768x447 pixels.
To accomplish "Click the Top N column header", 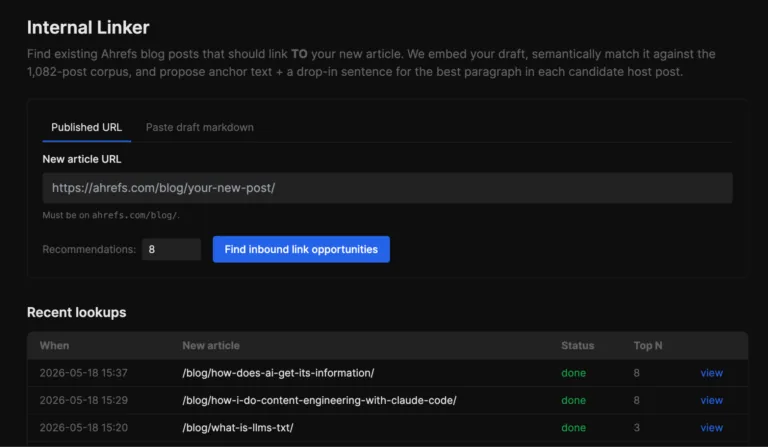I will click(x=648, y=346).
